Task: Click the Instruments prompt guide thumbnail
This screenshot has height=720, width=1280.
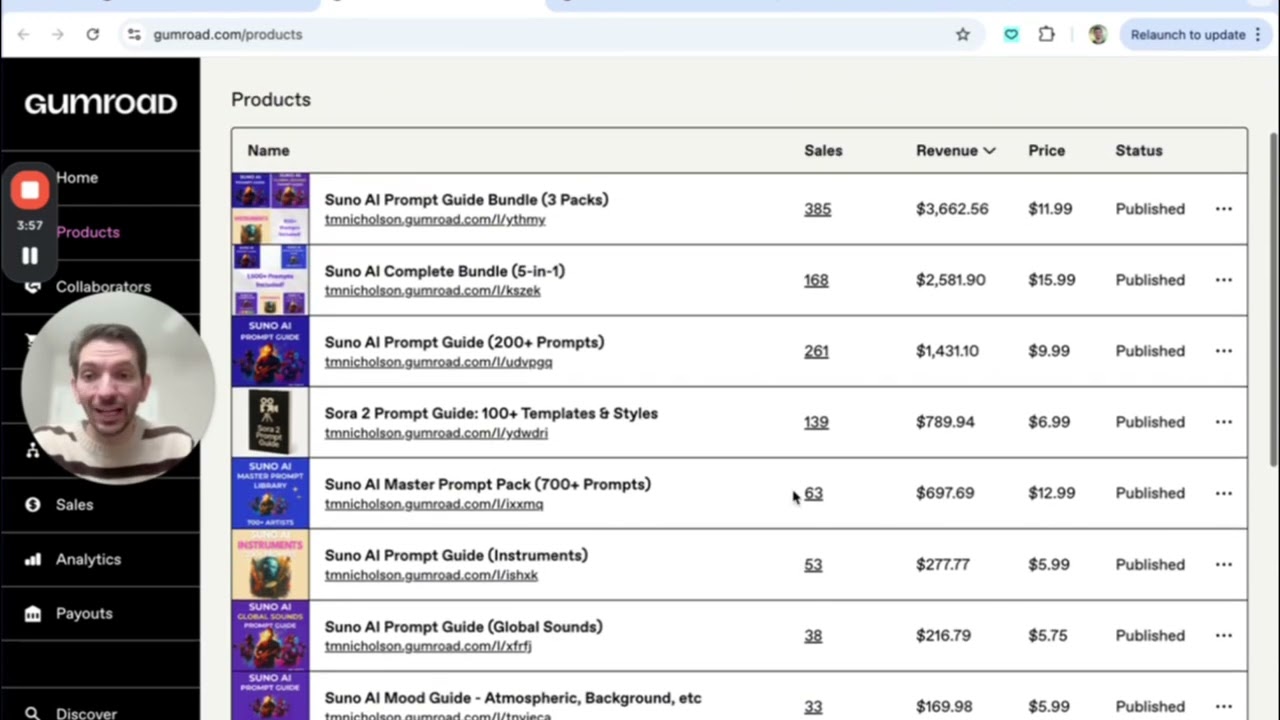Action: (271, 564)
